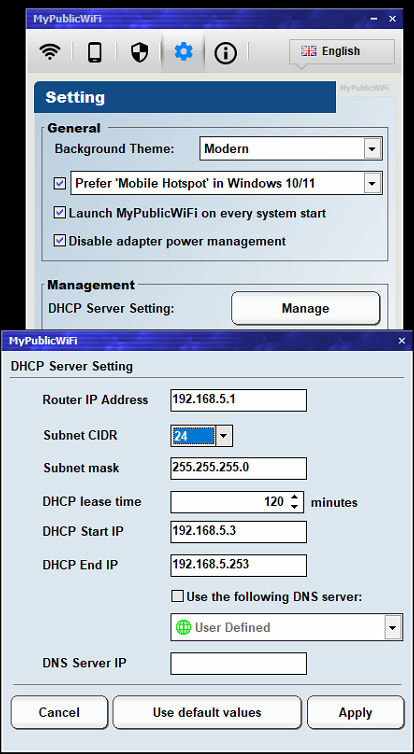414x754 pixels.
Task: Open the Subnet CIDR dropdown
Action: point(224,436)
